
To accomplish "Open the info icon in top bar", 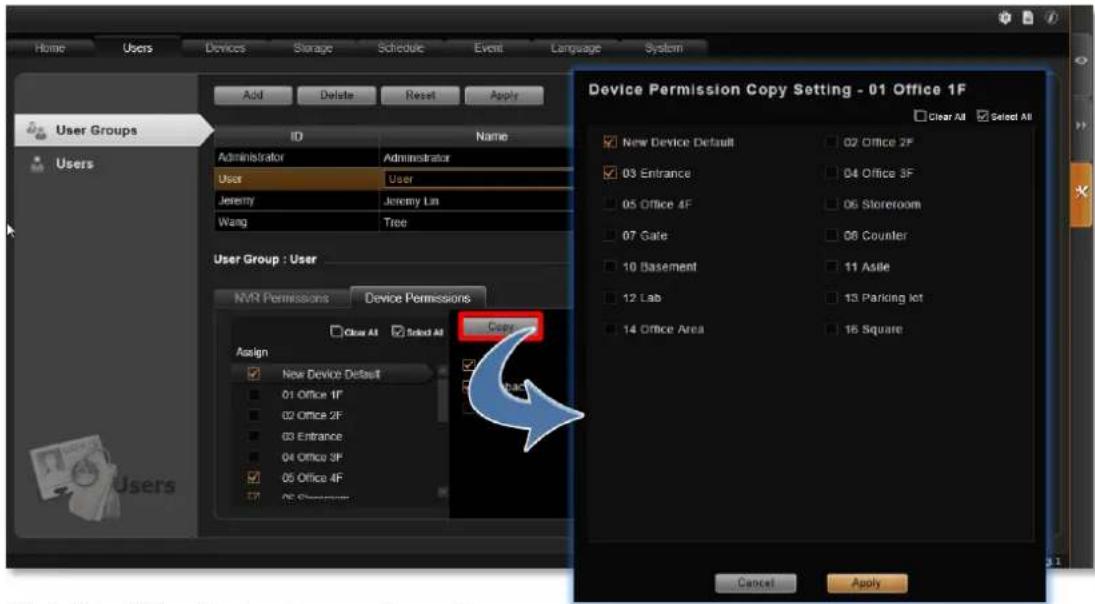I will [x=1052, y=18].
